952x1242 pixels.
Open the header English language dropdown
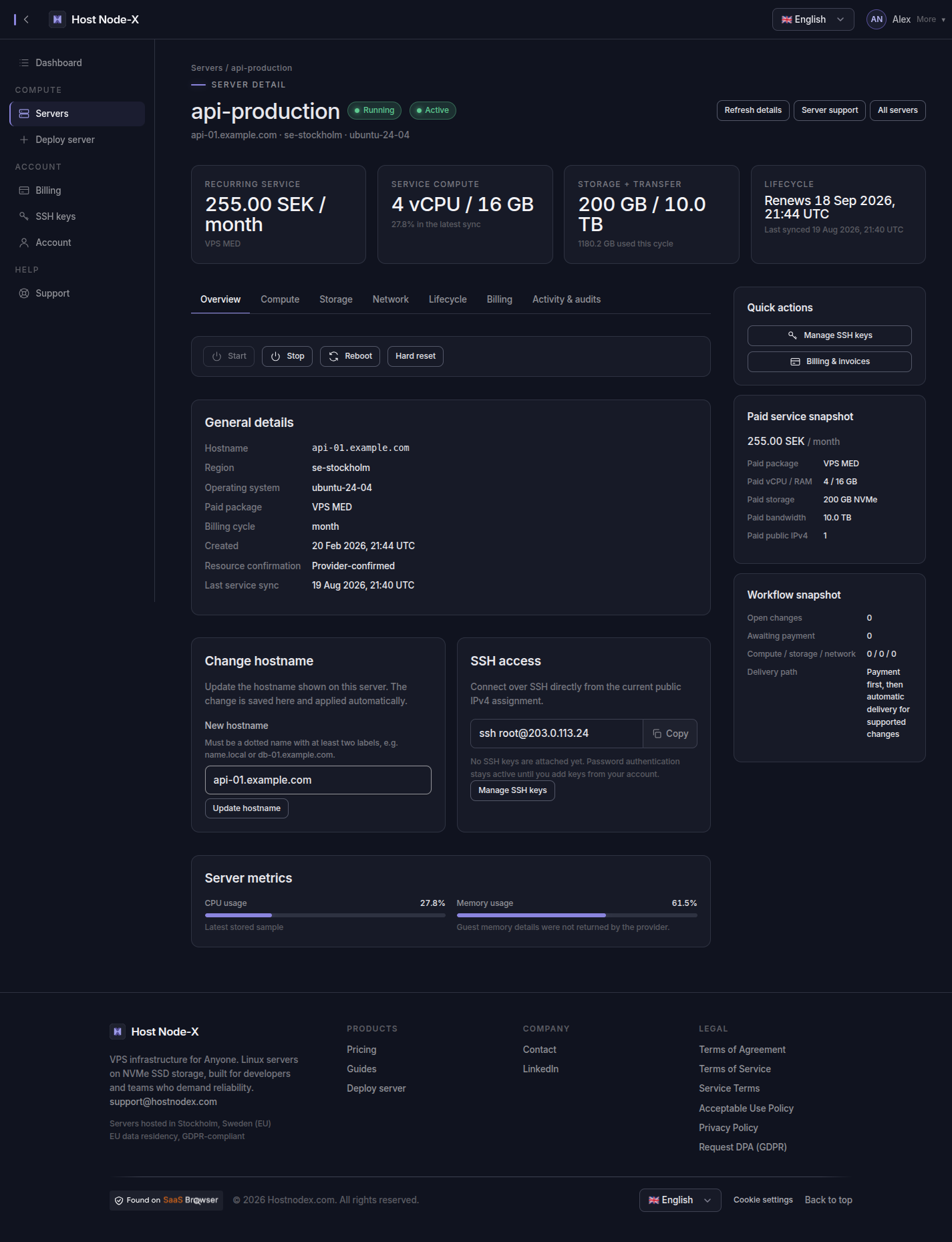[x=813, y=19]
